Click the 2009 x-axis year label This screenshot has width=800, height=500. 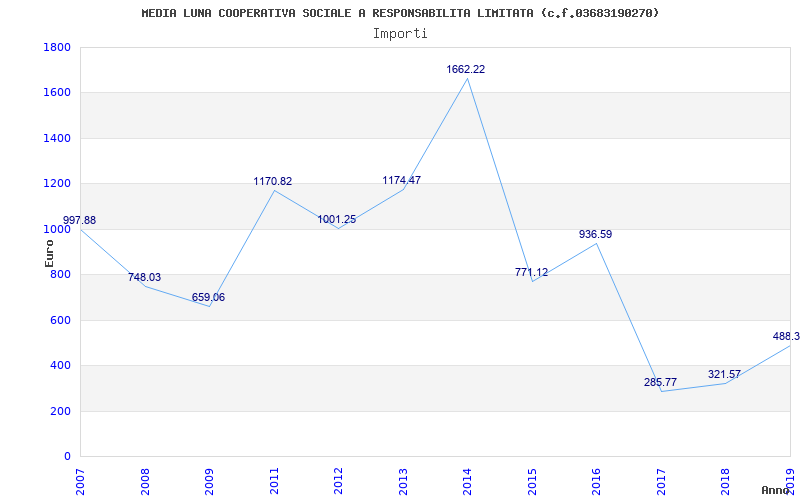[x=210, y=481]
